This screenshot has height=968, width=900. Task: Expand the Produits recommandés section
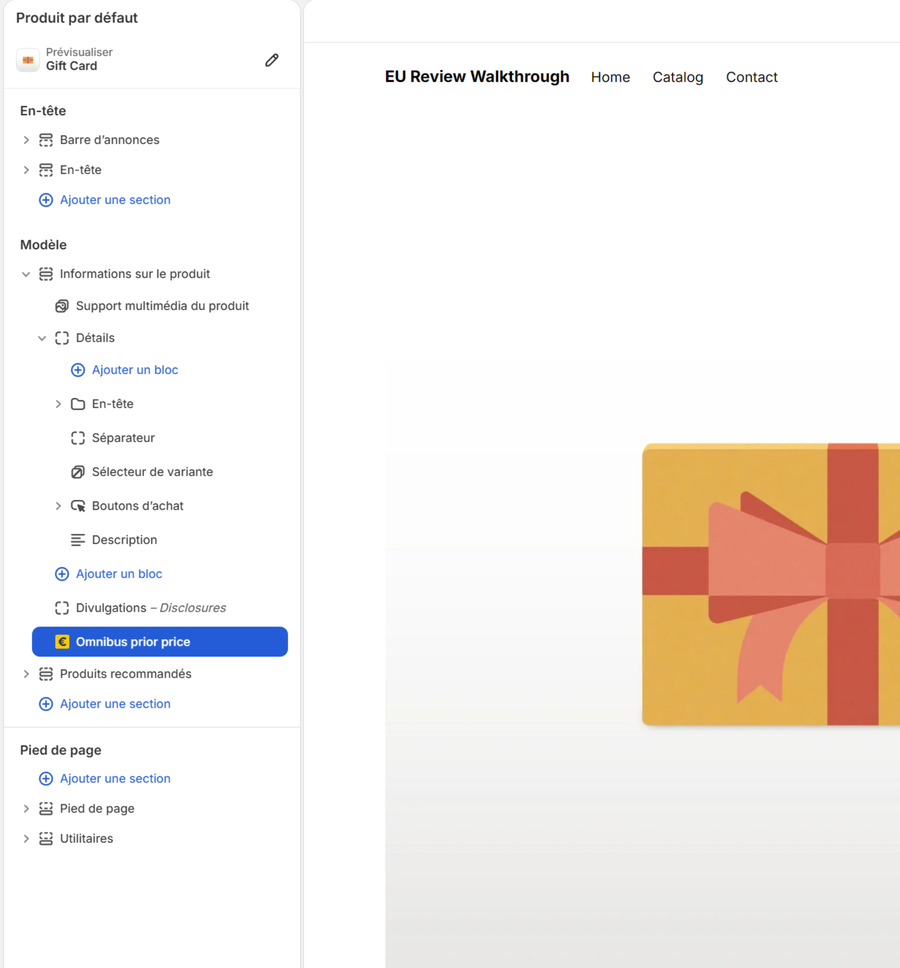click(x=26, y=674)
